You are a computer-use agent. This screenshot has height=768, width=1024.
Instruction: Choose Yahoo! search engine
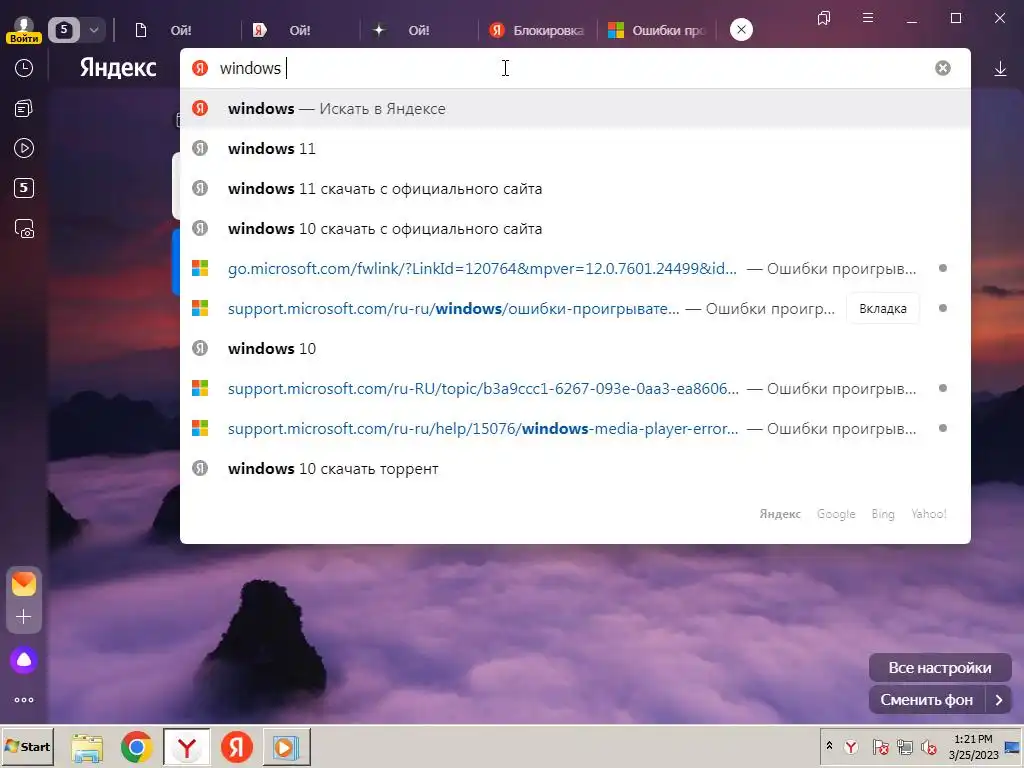(x=929, y=514)
